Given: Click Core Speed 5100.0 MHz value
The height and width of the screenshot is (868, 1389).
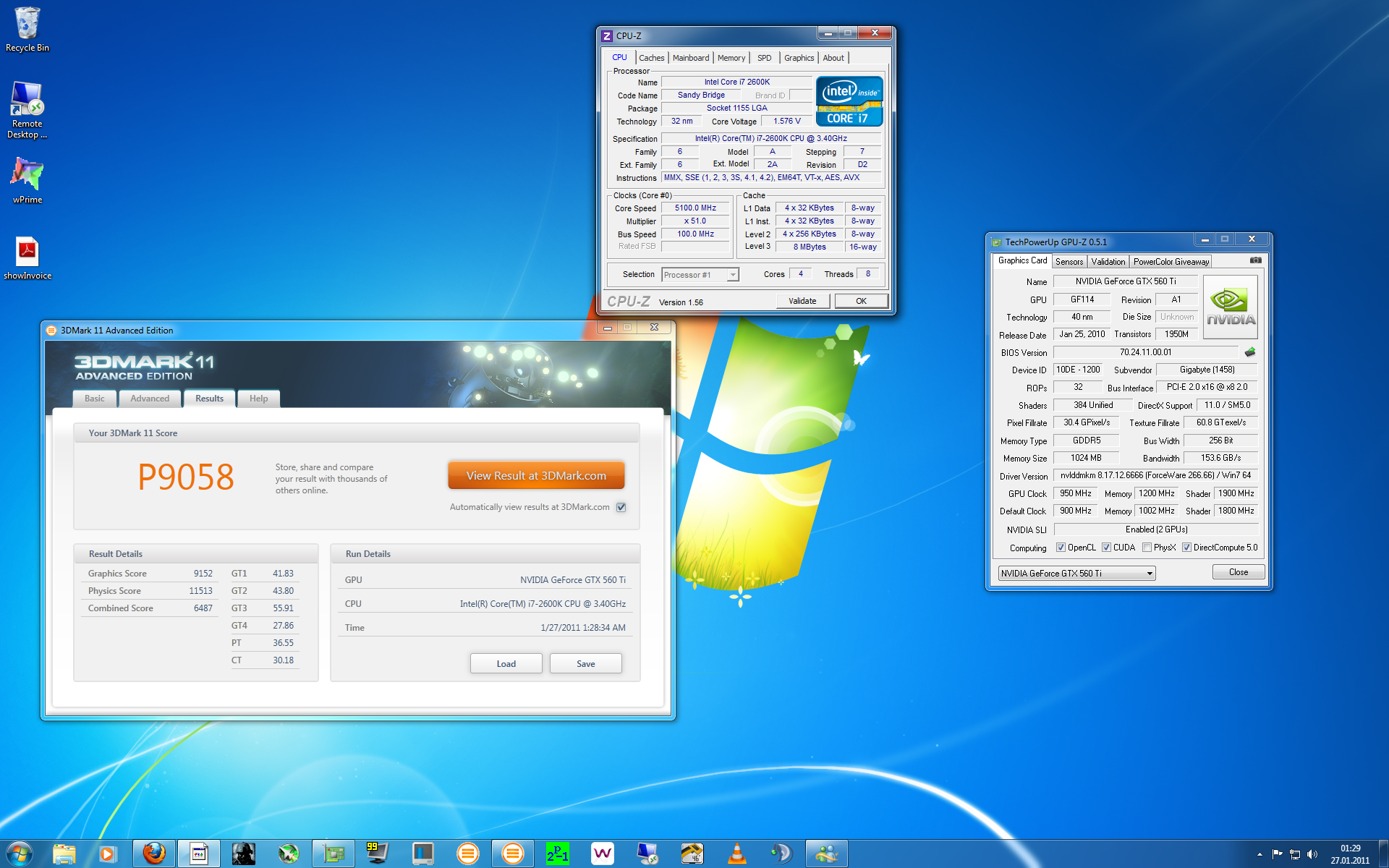Looking at the screenshot, I should [695, 208].
